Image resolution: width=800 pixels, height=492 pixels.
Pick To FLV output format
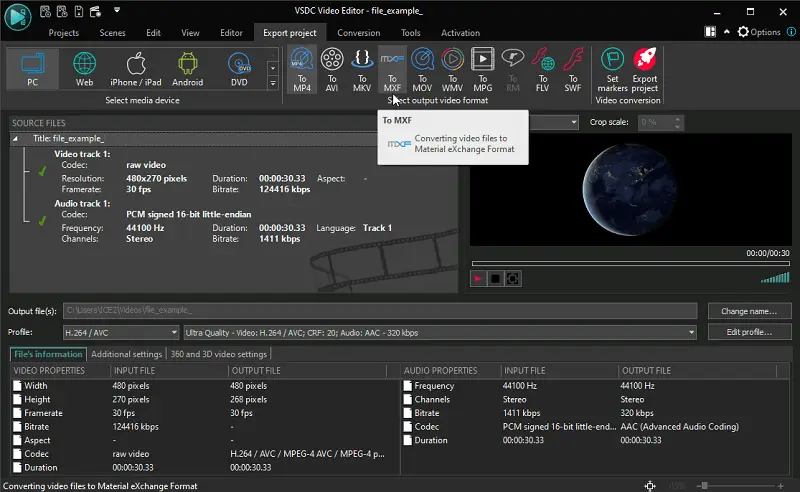pyautogui.click(x=543, y=69)
